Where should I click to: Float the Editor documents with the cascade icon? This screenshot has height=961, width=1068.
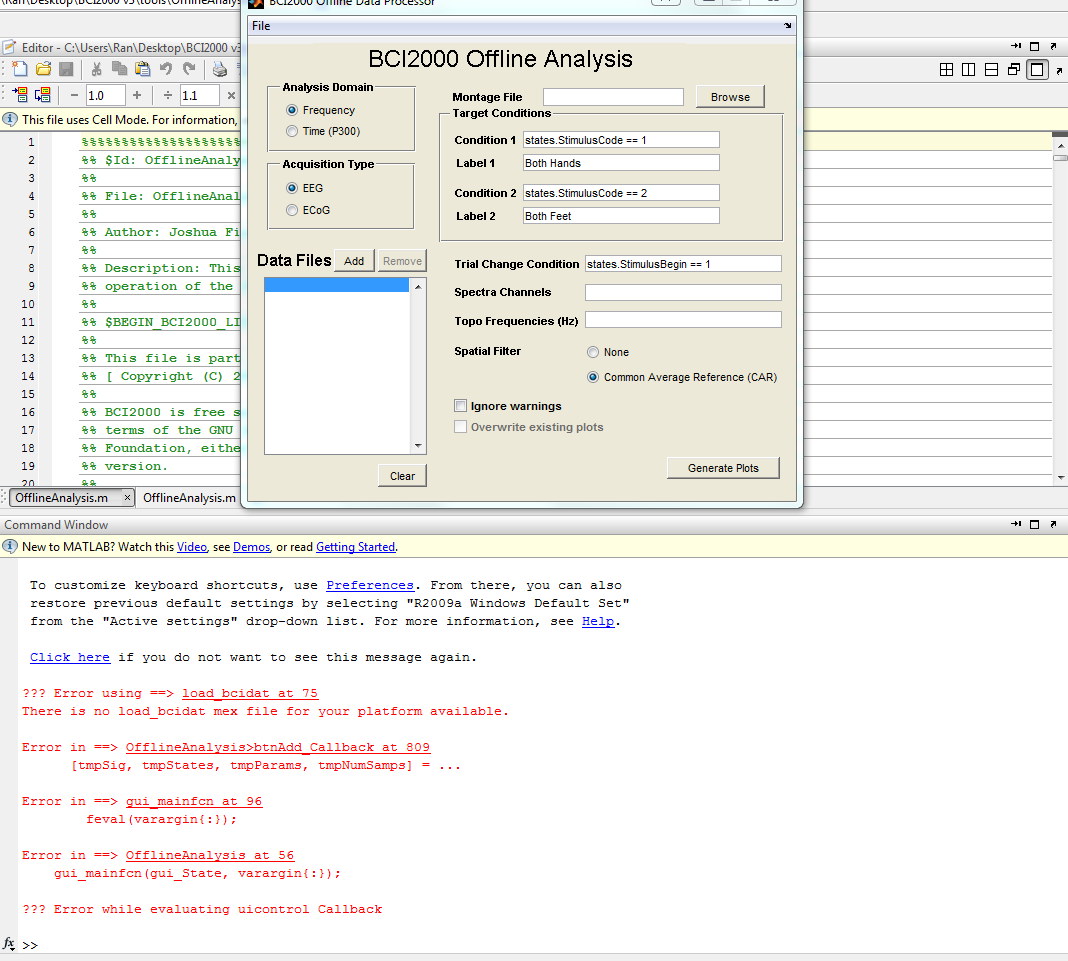1014,69
